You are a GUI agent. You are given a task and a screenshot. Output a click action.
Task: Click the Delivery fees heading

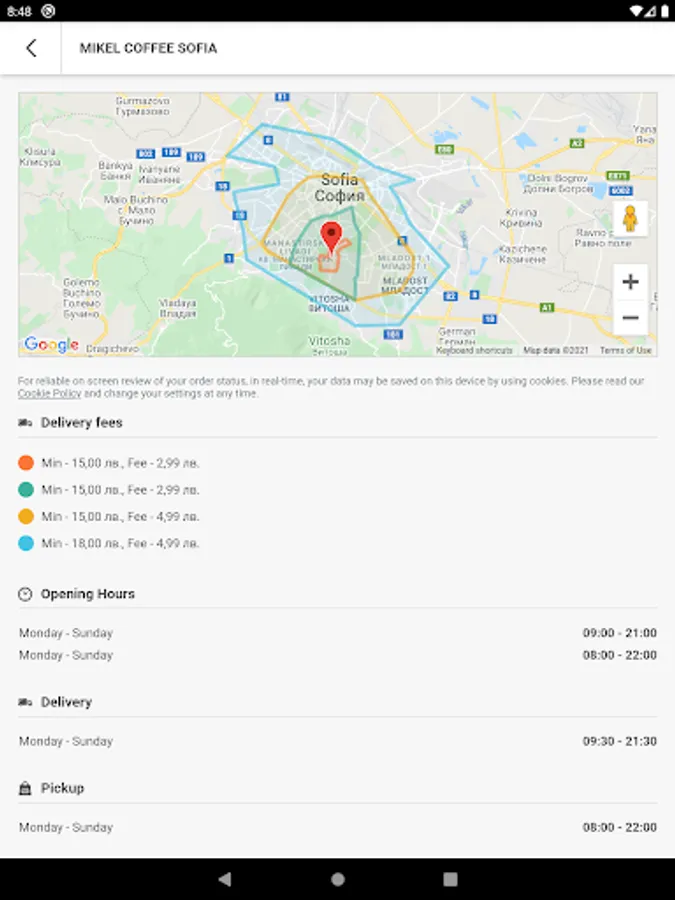click(82, 423)
